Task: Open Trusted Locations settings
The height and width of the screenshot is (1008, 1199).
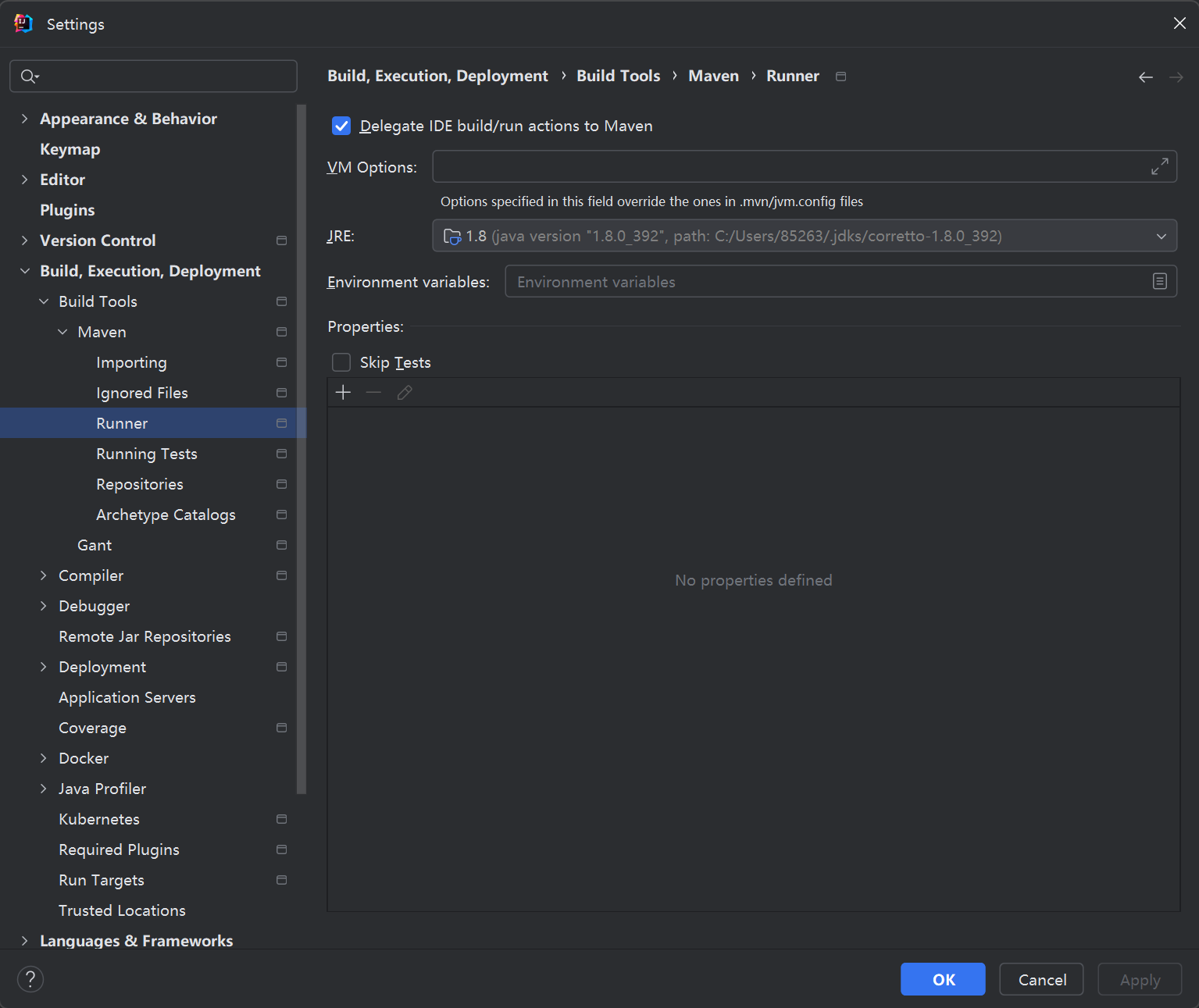Action: (122, 910)
